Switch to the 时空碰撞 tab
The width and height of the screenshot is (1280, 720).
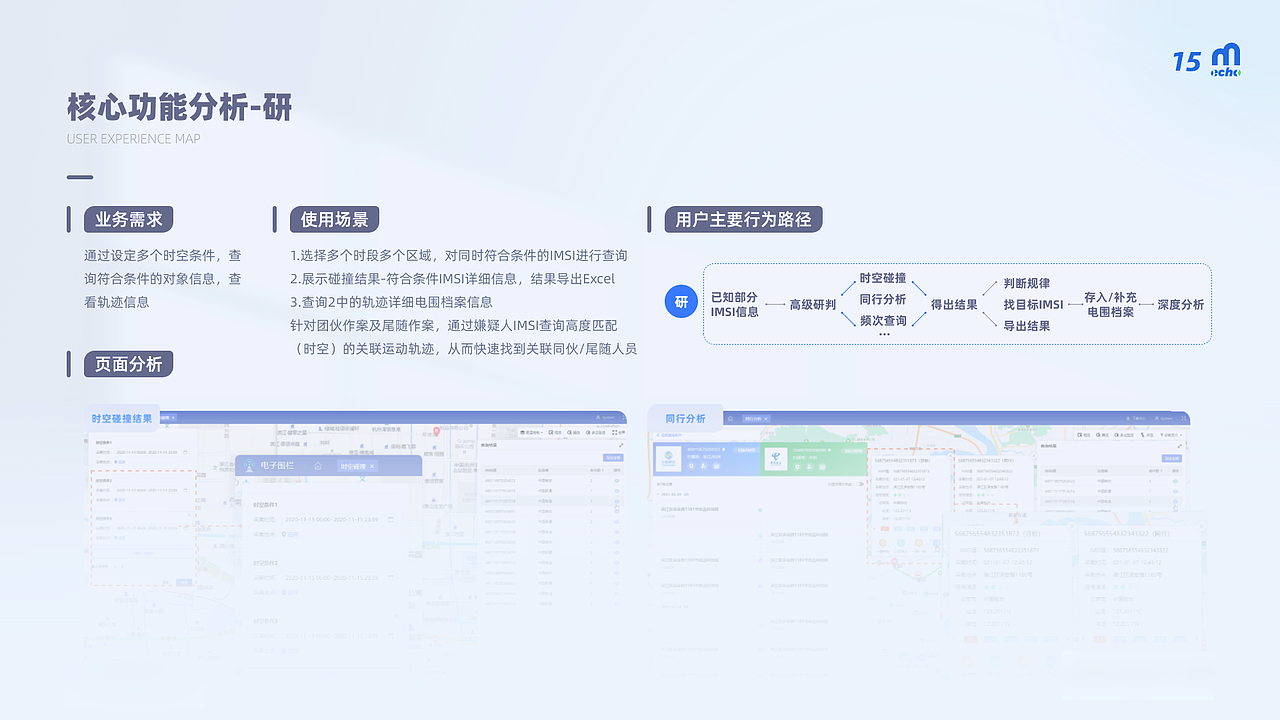point(356,466)
